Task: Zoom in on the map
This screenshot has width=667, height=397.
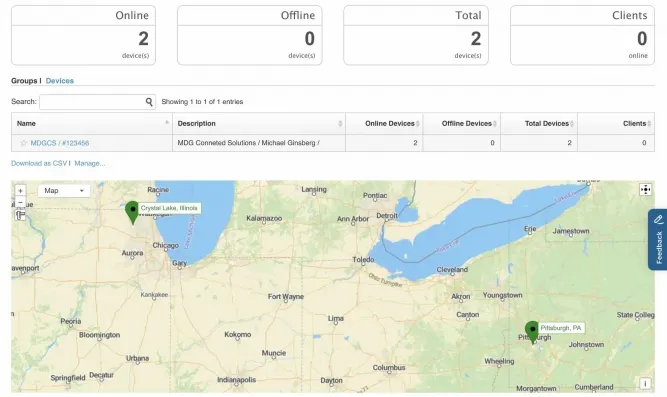Action: pos(20,191)
